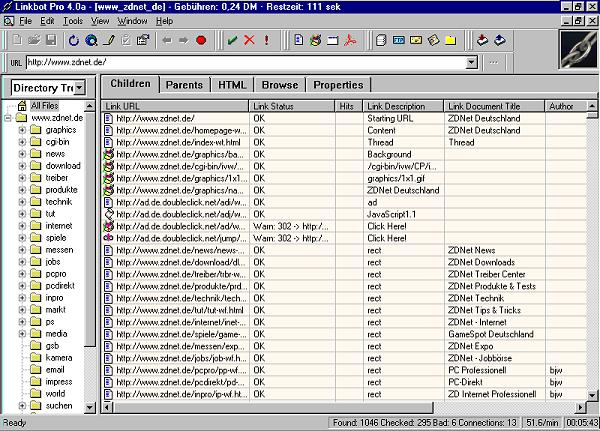Open the Help menu
600x431 pixels.
point(165,21)
